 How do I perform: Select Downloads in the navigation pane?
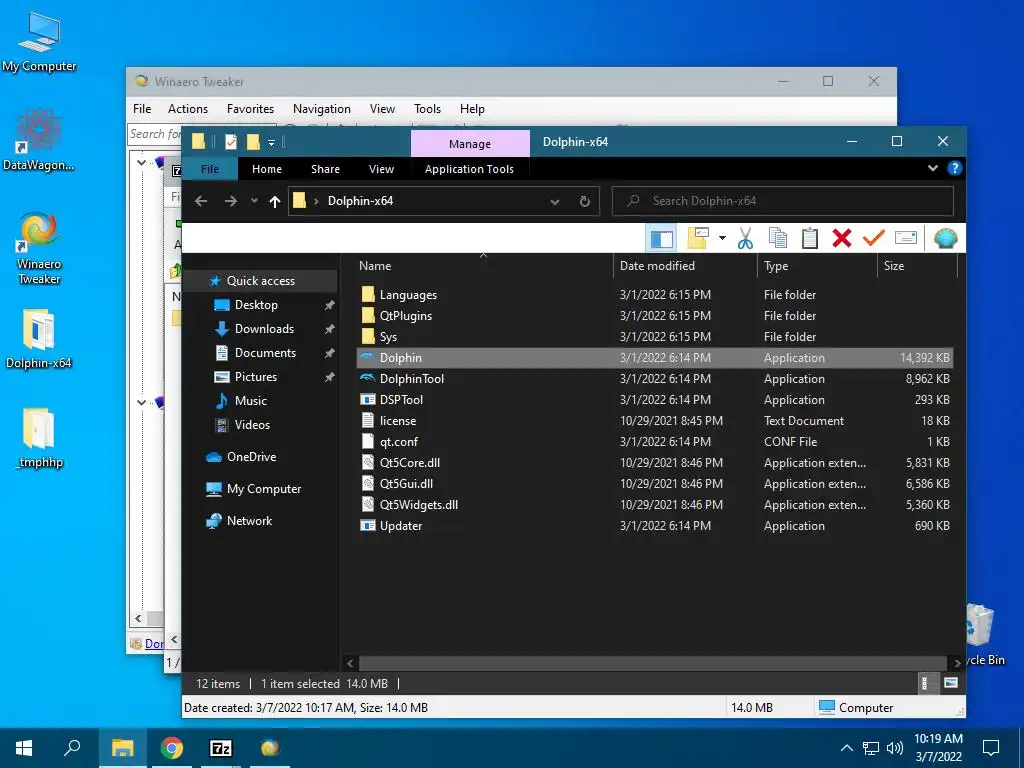[264, 329]
